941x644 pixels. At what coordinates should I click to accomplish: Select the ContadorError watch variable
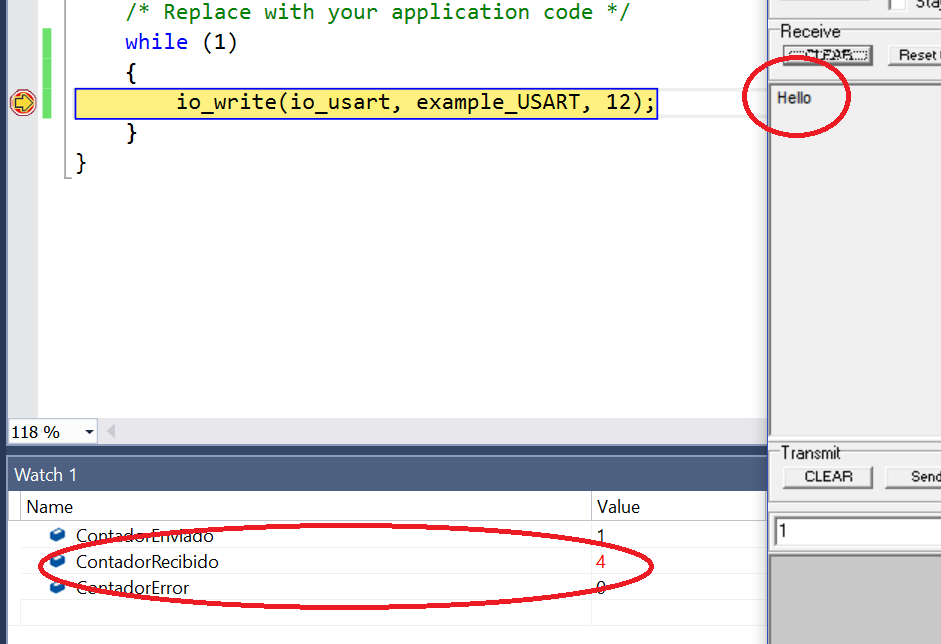pyautogui.click(x=133, y=588)
